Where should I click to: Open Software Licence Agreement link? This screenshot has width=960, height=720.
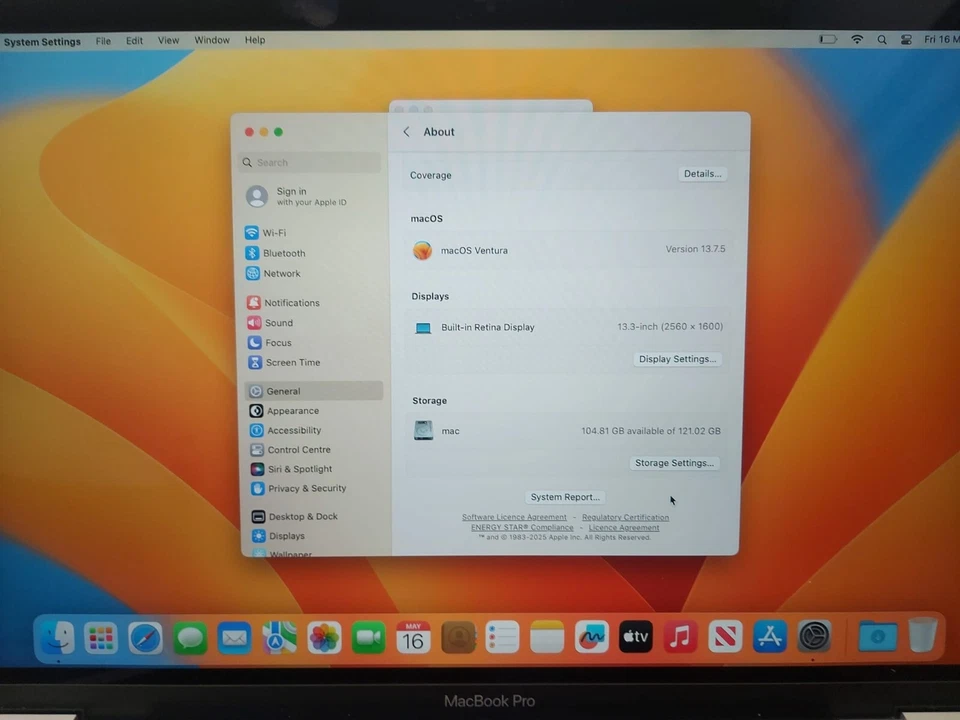click(514, 517)
